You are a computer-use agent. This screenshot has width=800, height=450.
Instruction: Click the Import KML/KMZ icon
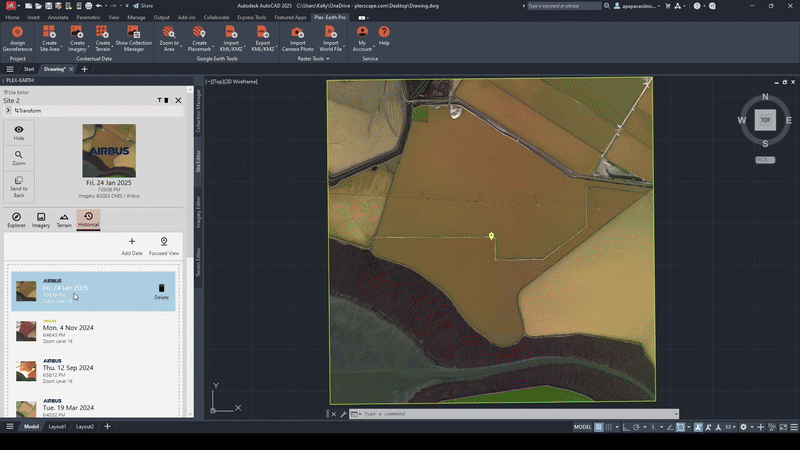point(231,32)
